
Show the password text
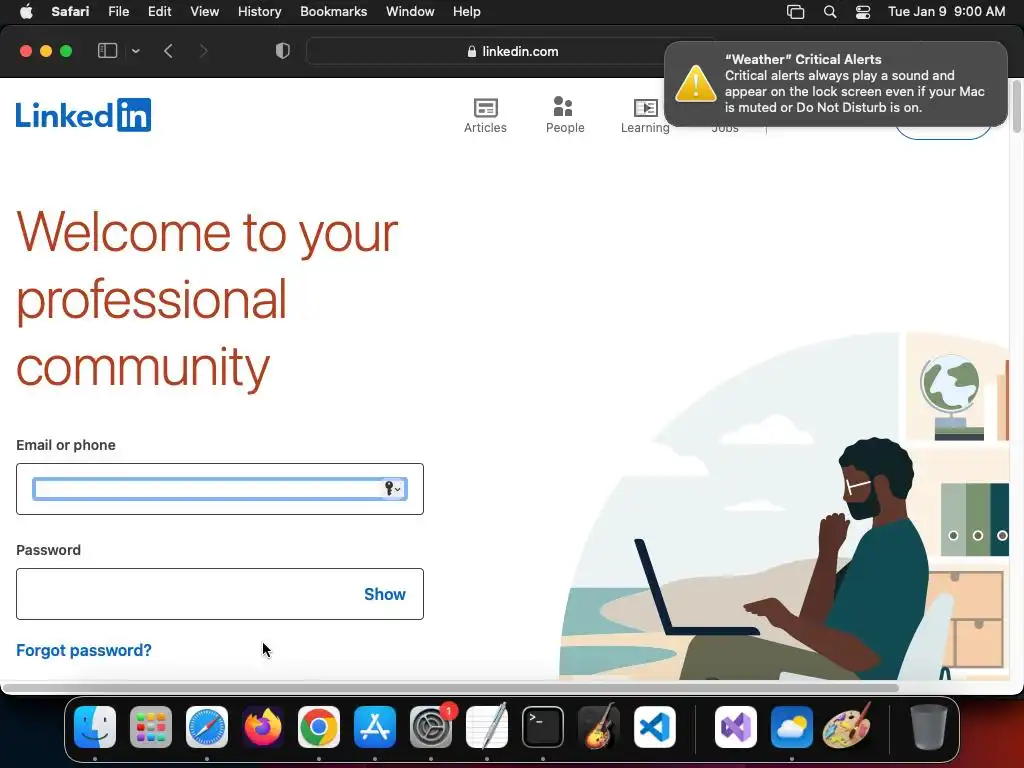(385, 594)
